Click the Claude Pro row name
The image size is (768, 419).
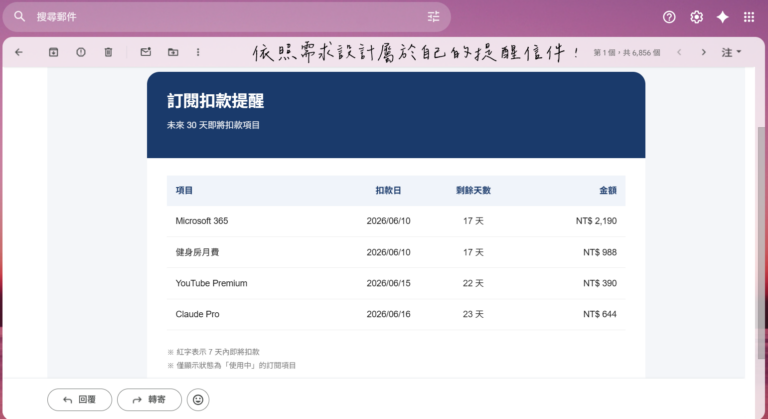coord(197,314)
